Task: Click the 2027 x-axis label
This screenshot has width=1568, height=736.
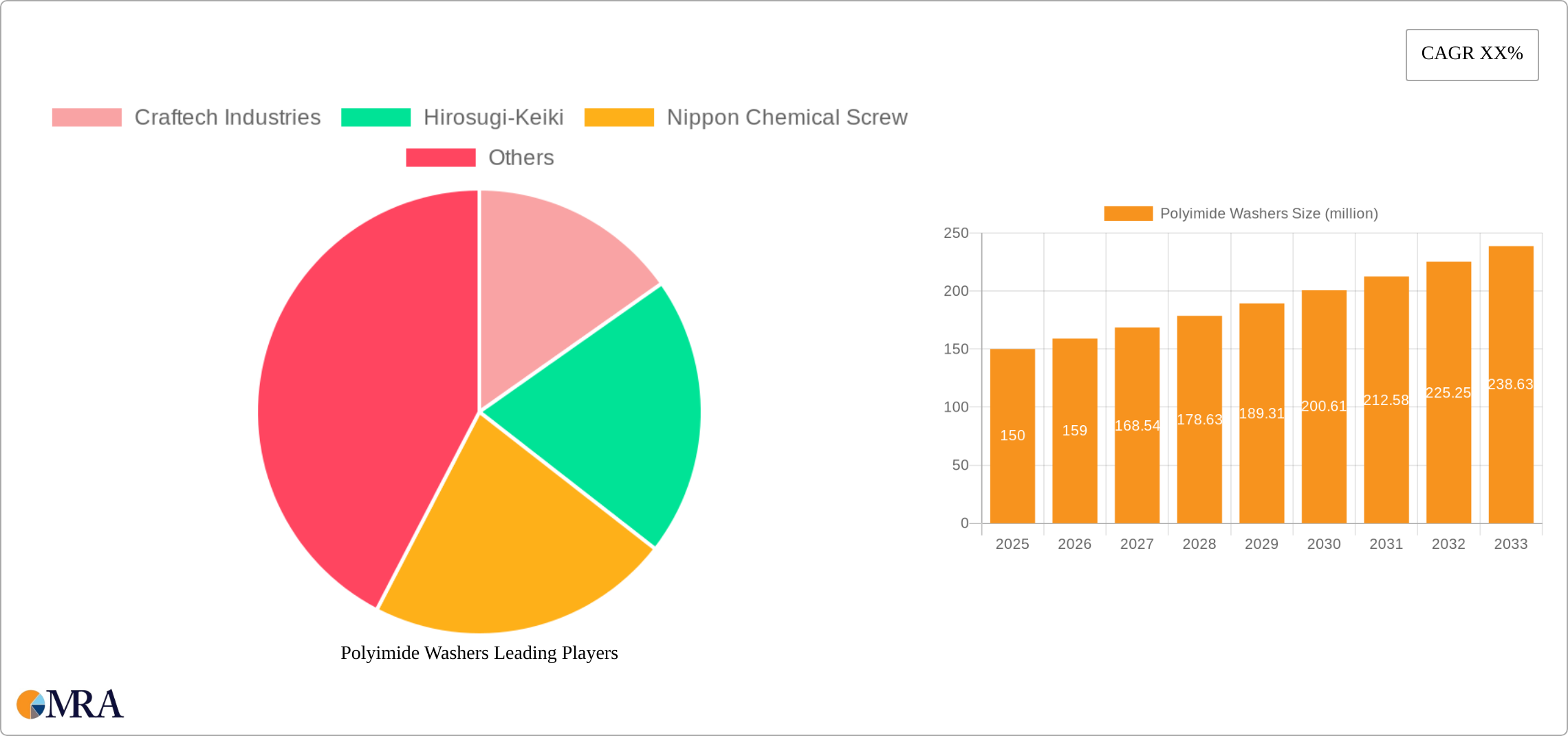Action: 1137,544
